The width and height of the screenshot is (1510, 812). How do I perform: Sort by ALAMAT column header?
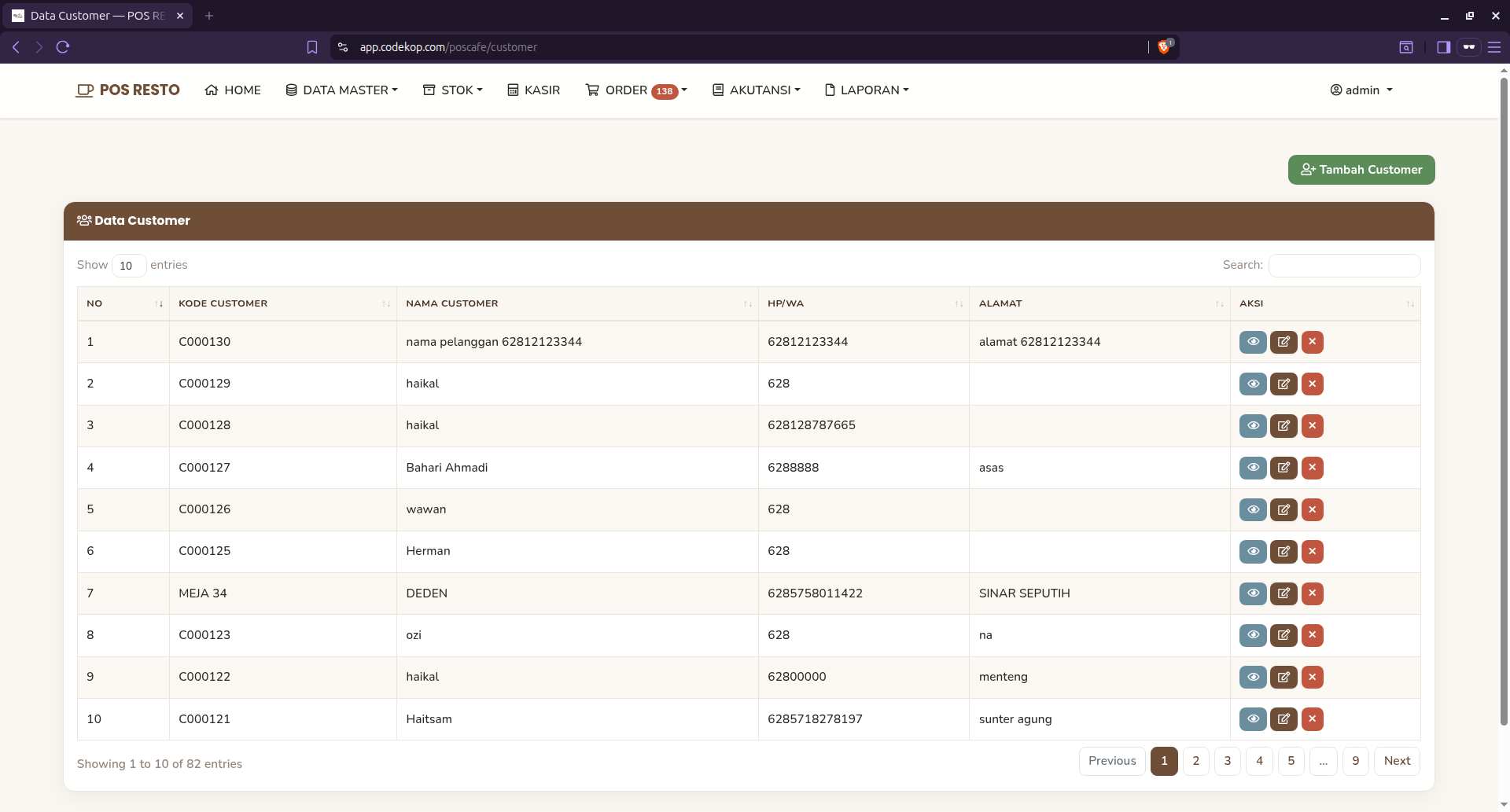(x=1099, y=303)
